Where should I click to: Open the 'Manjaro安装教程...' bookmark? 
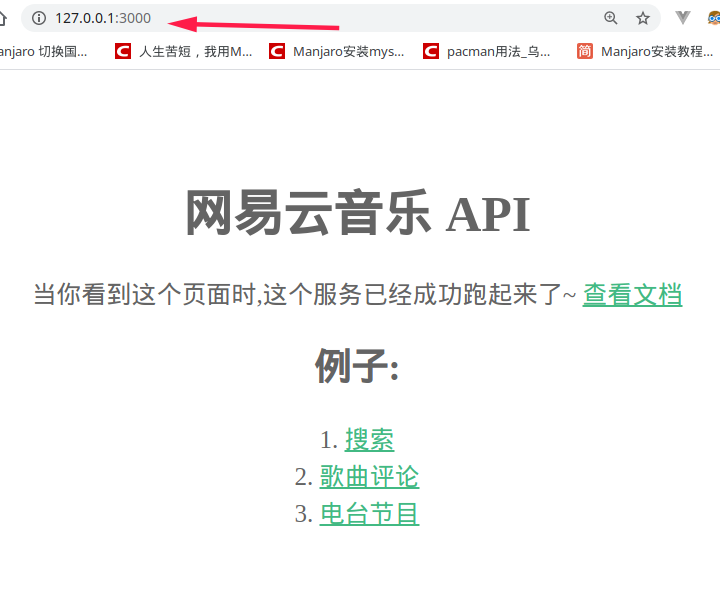[x=645, y=51]
